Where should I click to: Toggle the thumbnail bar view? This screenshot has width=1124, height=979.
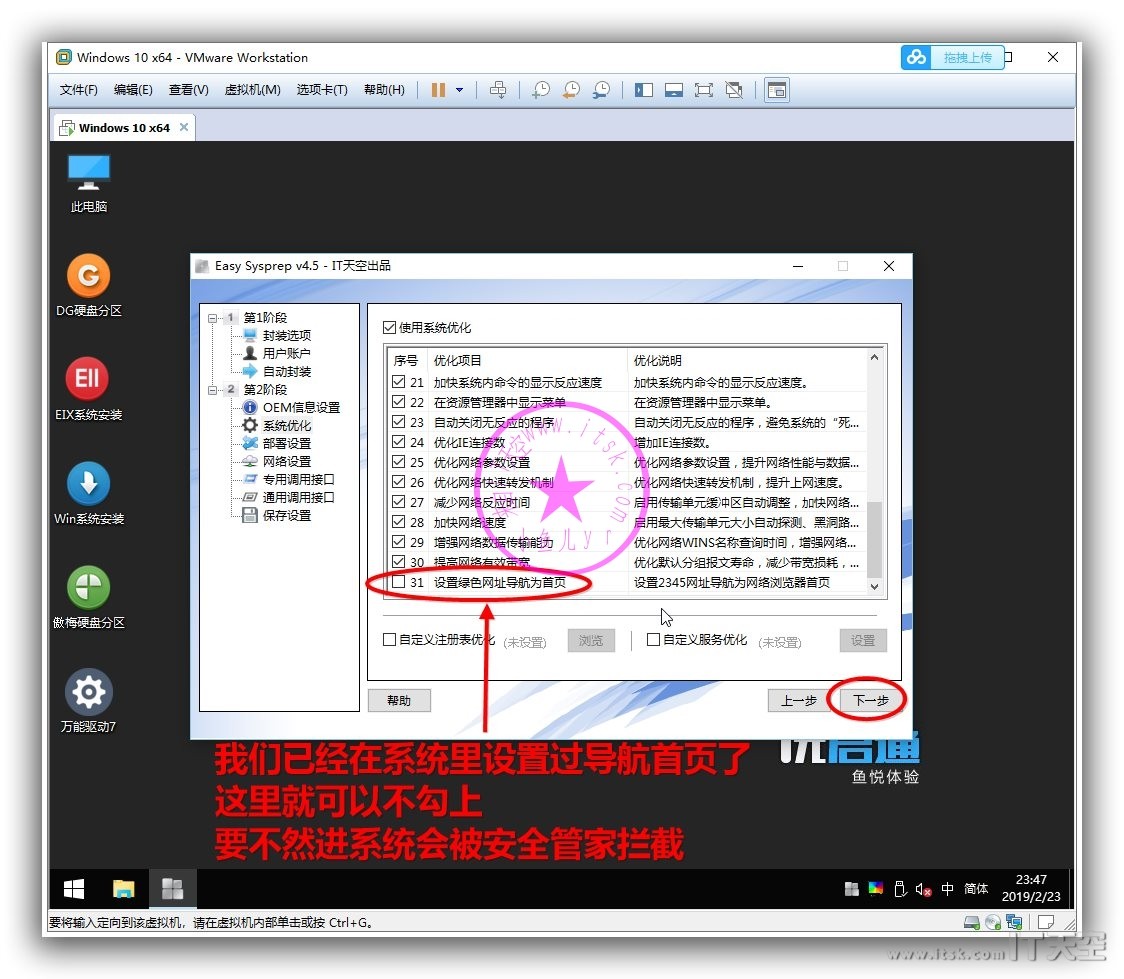coord(674,90)
